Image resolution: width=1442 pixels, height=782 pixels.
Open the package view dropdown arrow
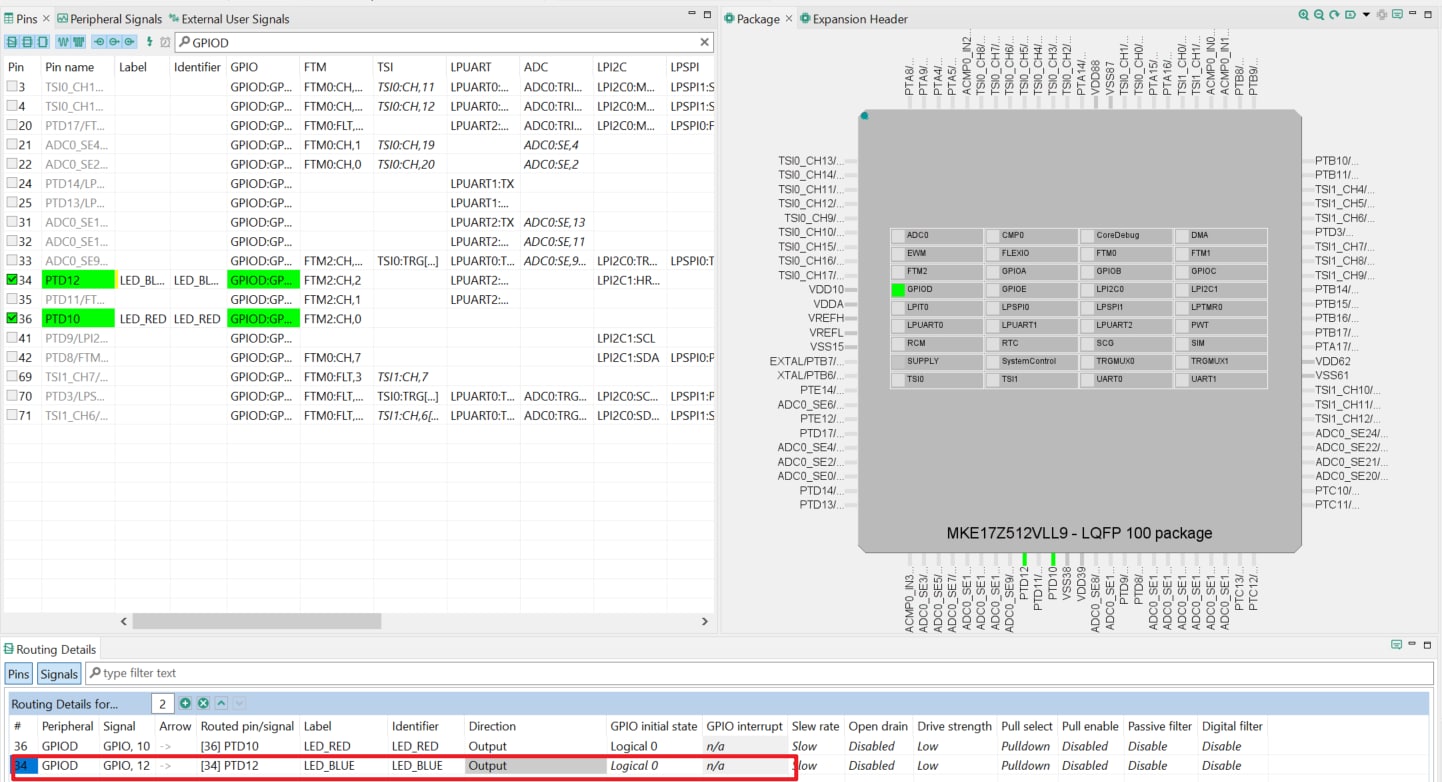(x=1367, y=15)
